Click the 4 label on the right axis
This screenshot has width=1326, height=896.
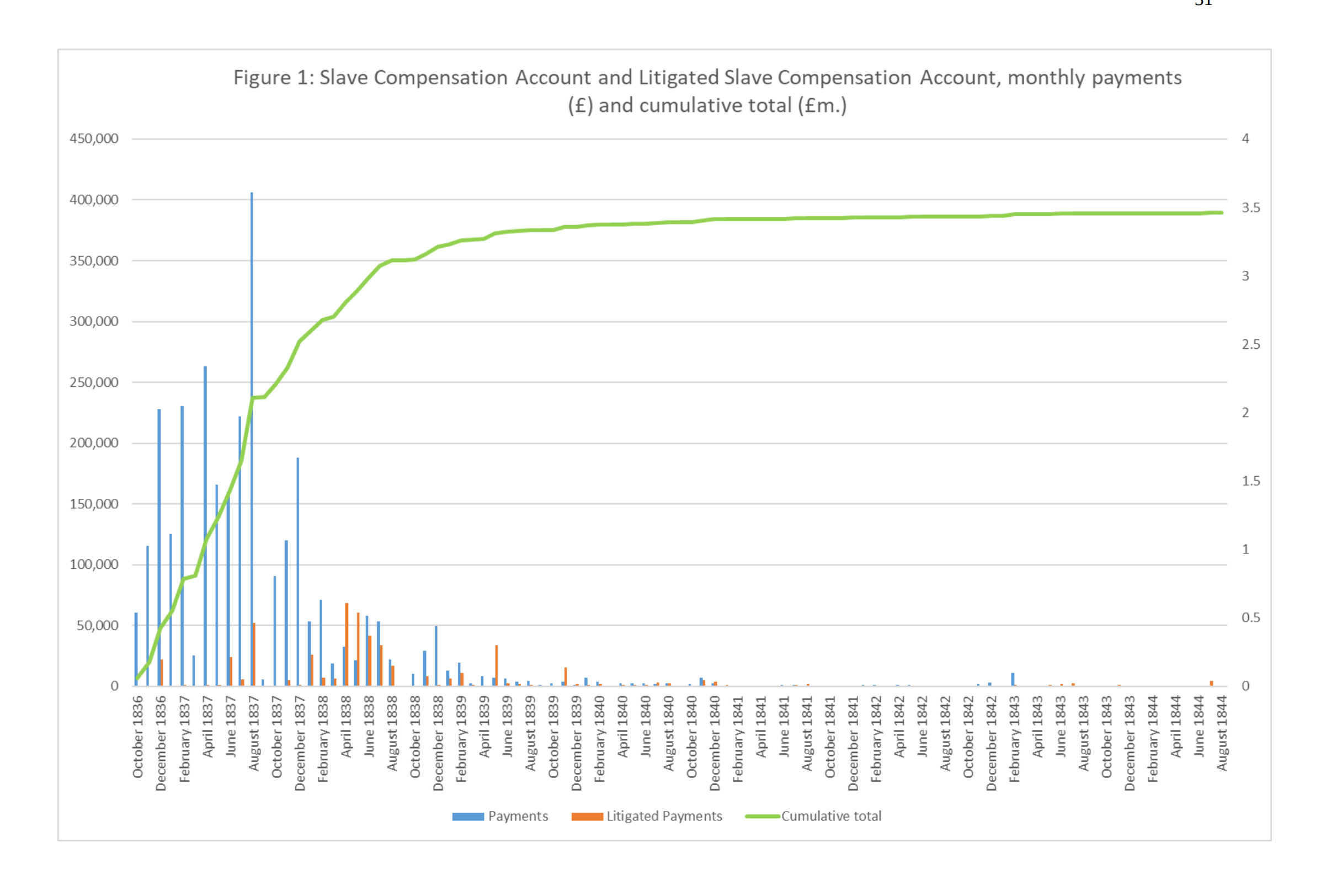(1245, 138)
